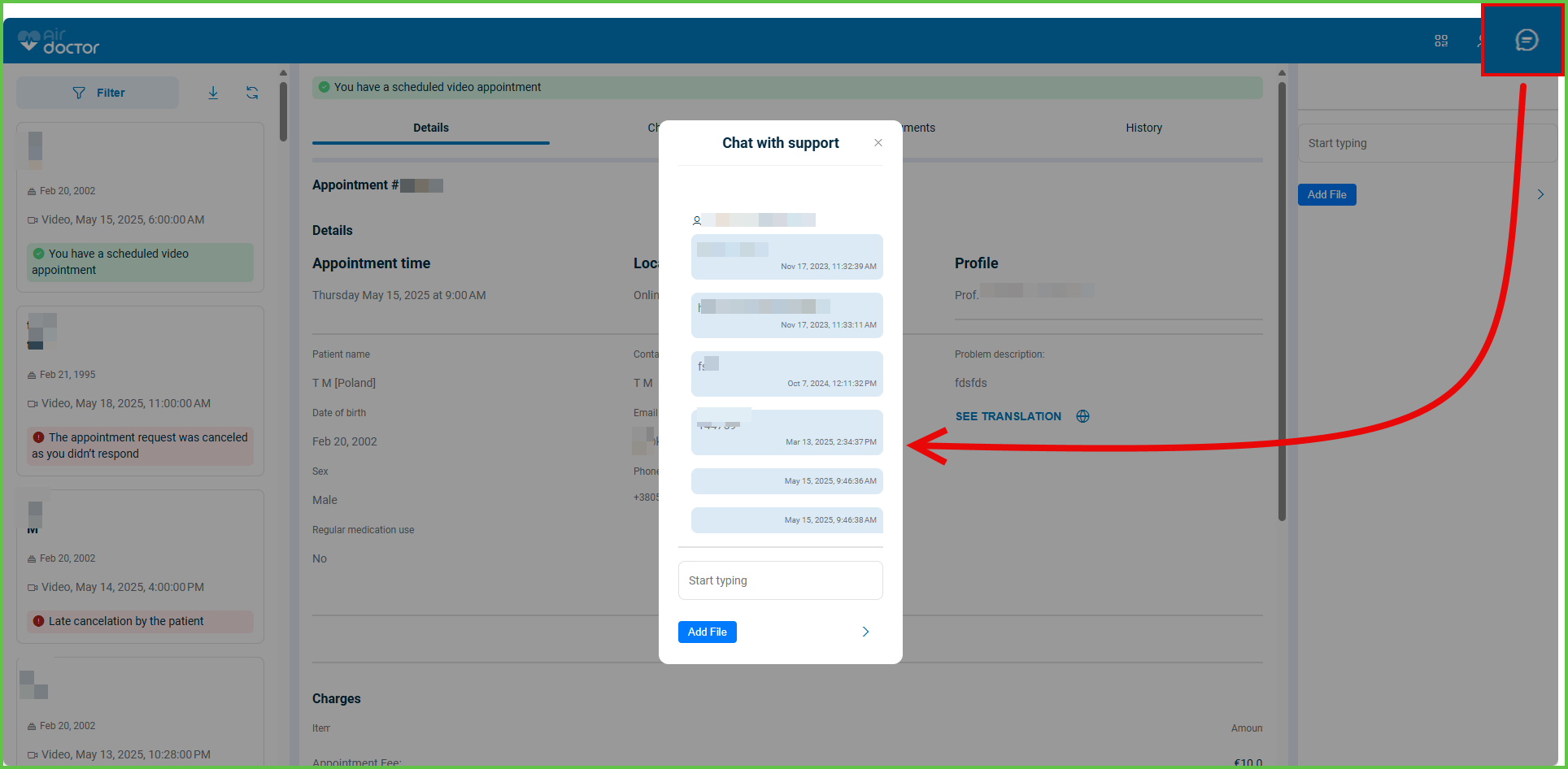The width and height of the screenshot is (1568, 769).
Task: Click the dashboard grid icon in header
Action: [x=1441, y=41]
